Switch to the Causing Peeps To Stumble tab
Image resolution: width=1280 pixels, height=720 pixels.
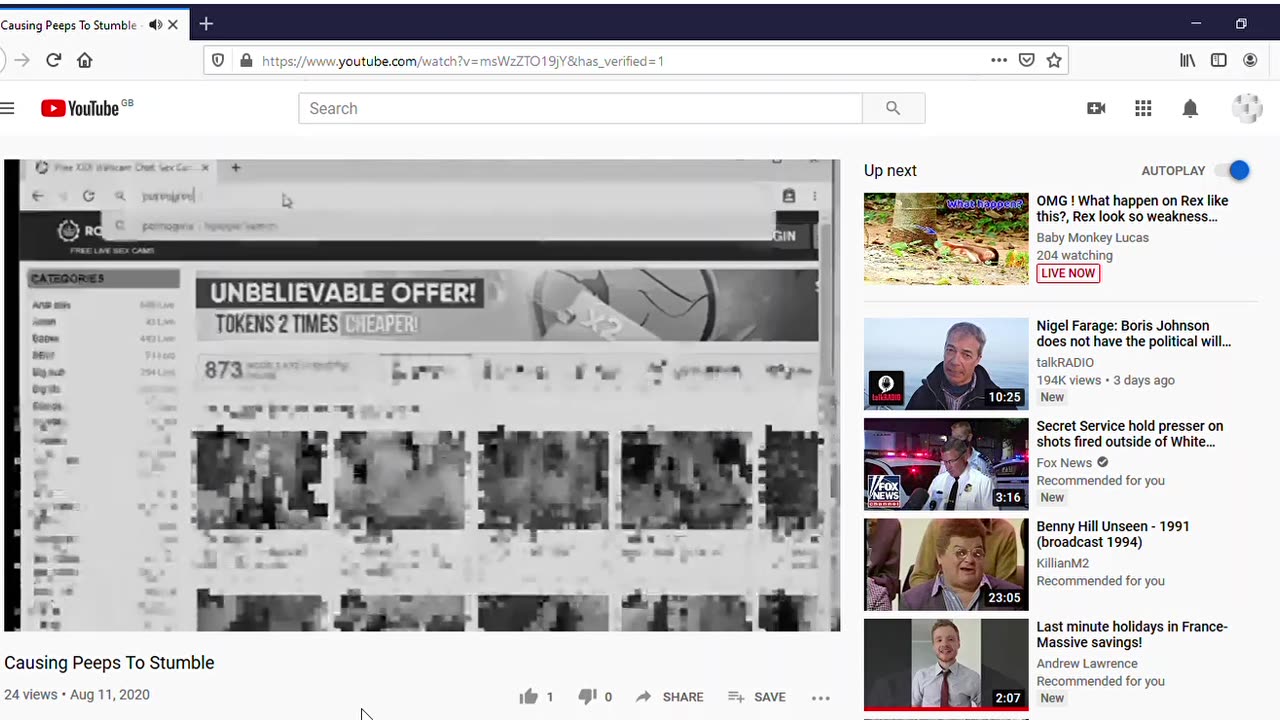click(x=68, y=25)
